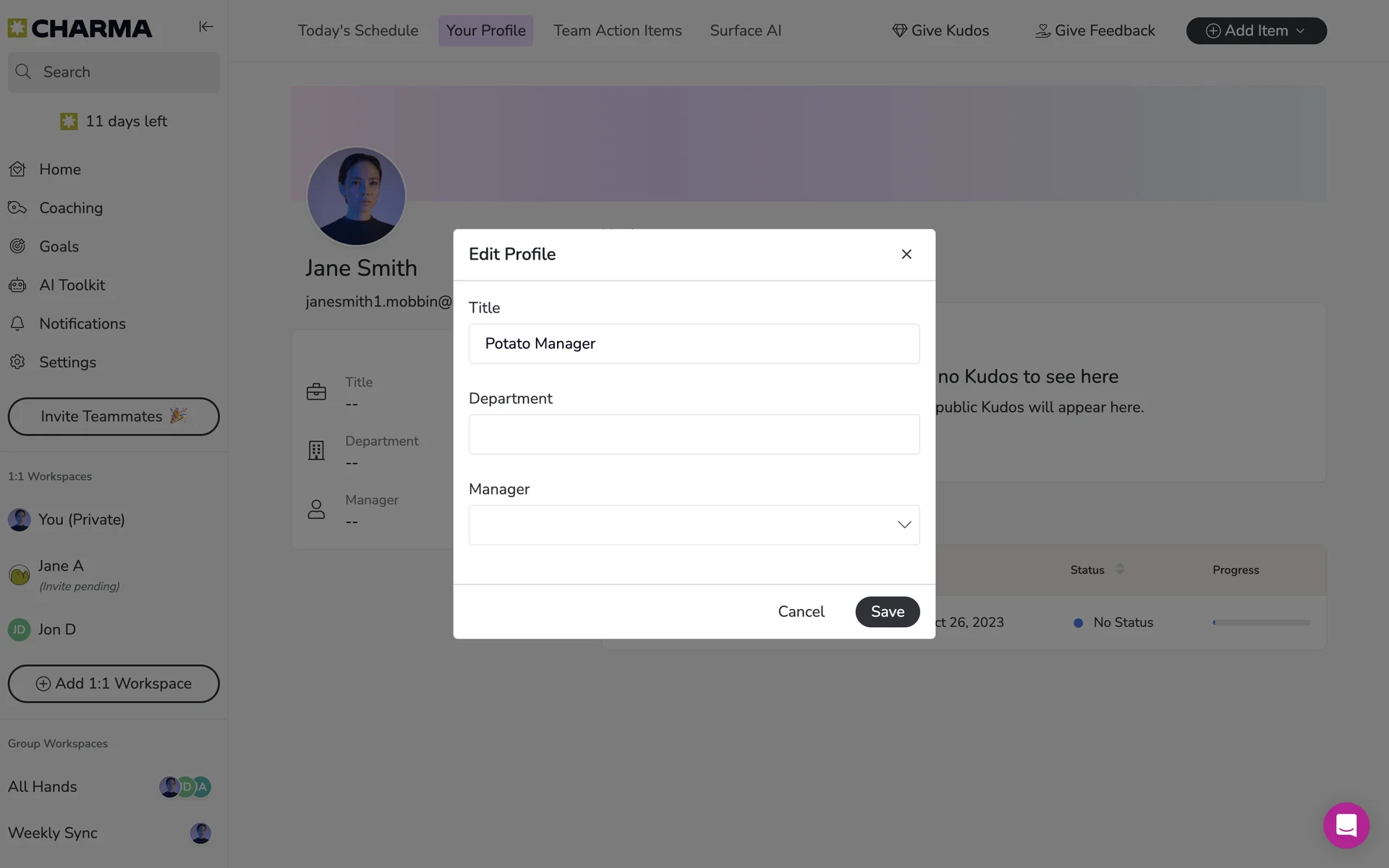Click the Title field containing Potato Manager

694,344
